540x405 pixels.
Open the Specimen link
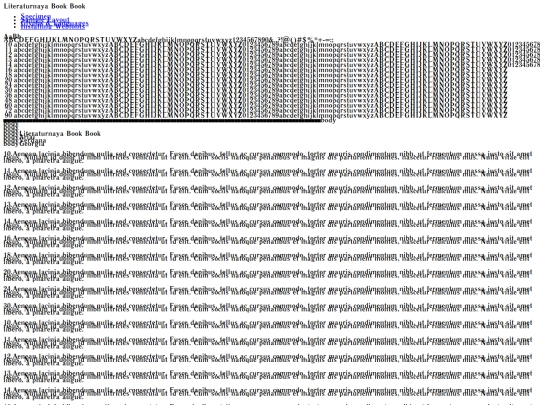click(36, 16)
